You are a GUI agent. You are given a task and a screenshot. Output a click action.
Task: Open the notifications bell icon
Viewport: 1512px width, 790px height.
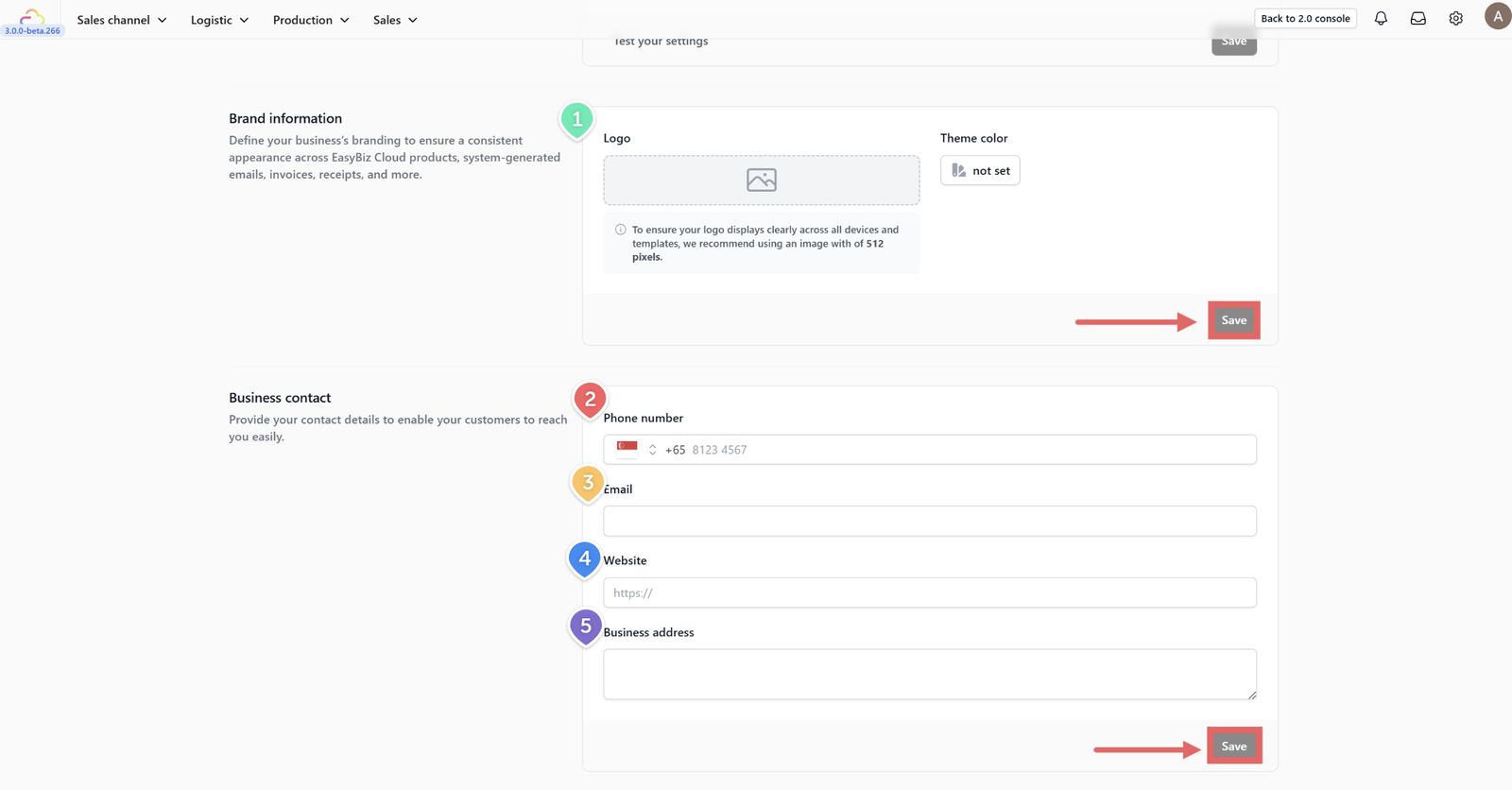(1381, 18)
